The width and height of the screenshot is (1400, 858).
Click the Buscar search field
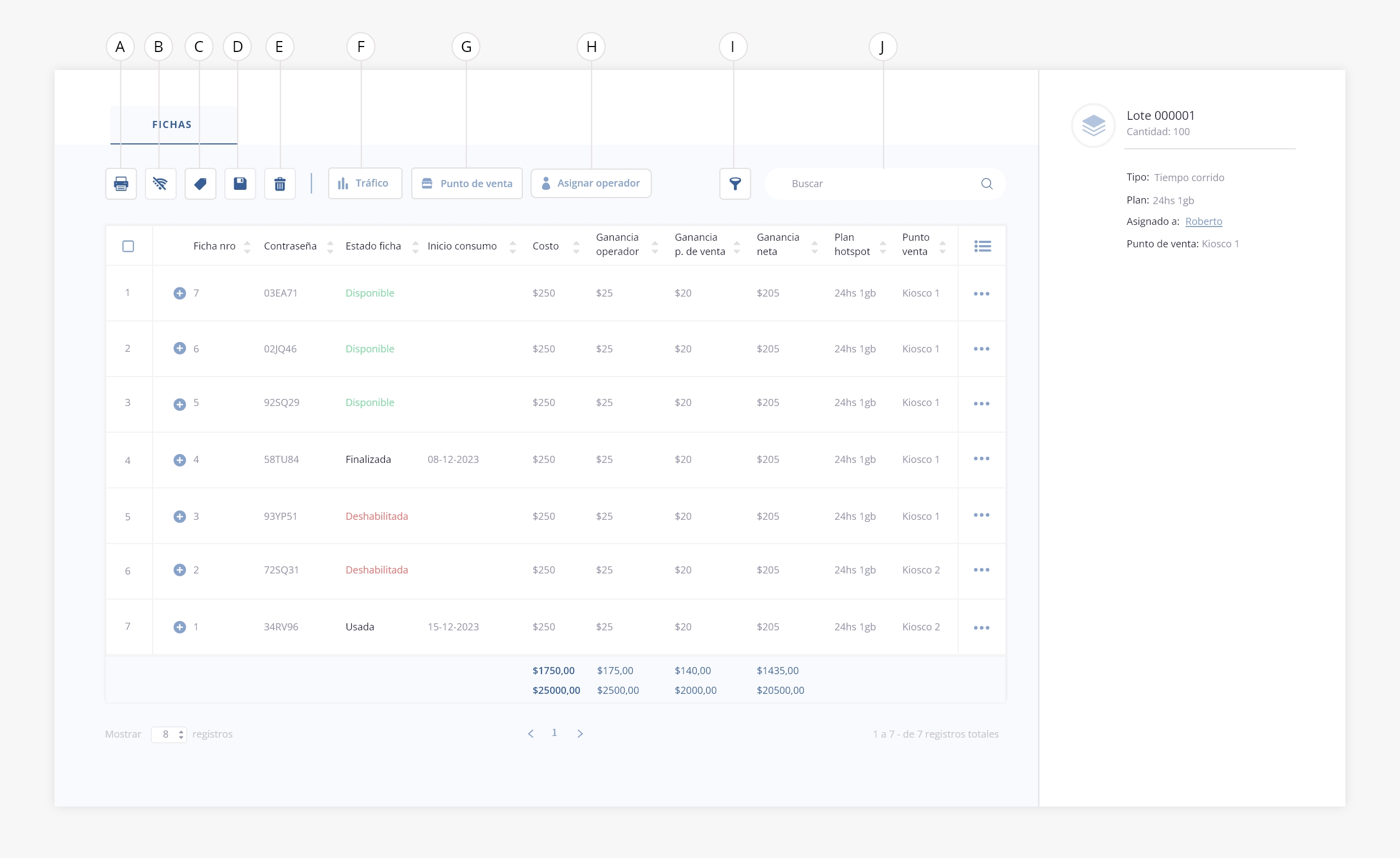point(875,184)
